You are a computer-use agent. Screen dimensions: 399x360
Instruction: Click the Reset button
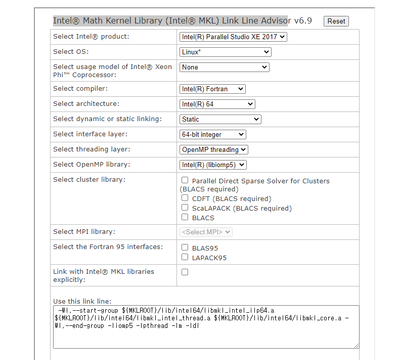click(x=336, y=21)
